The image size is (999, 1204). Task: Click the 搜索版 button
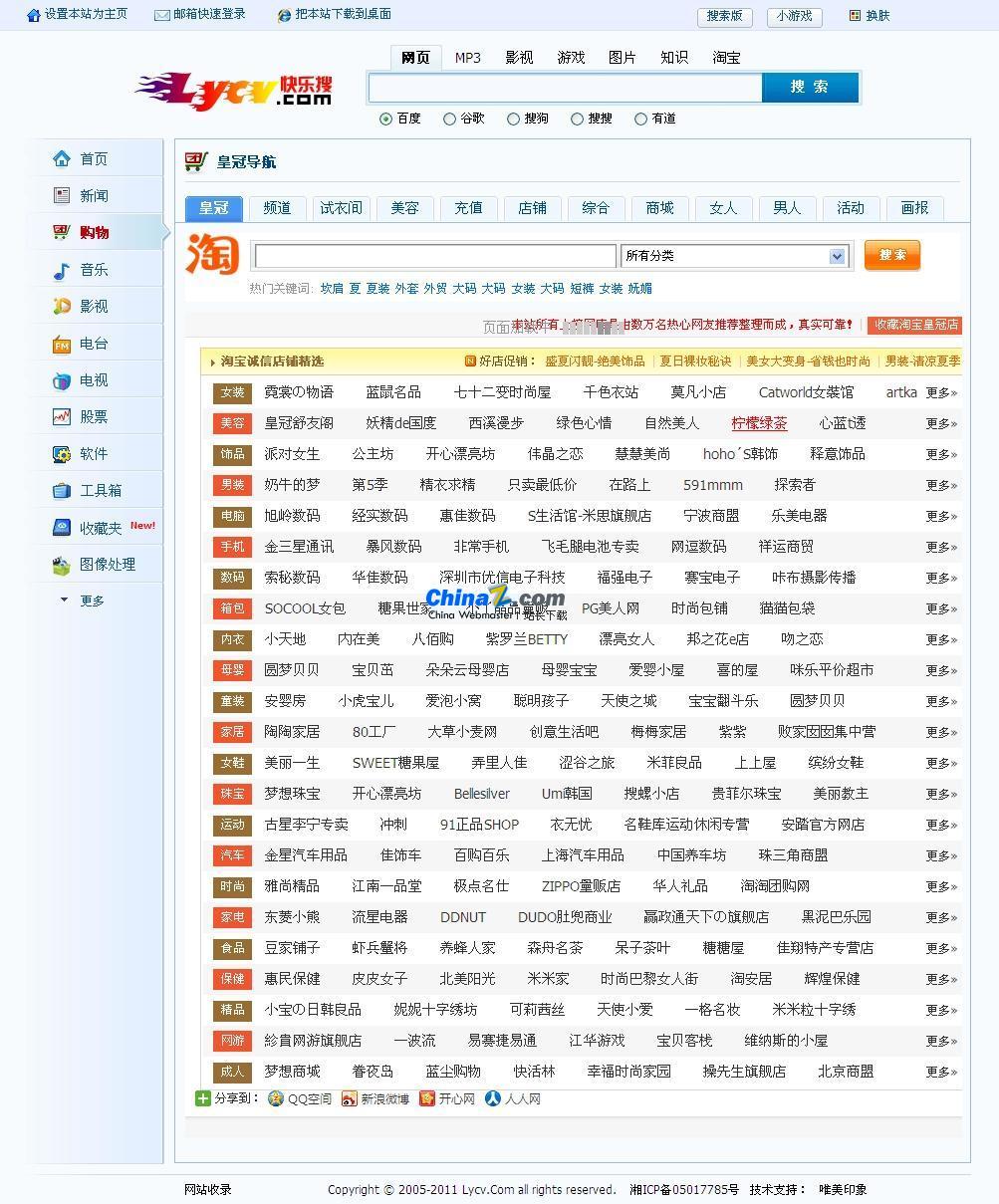point(725,16)
